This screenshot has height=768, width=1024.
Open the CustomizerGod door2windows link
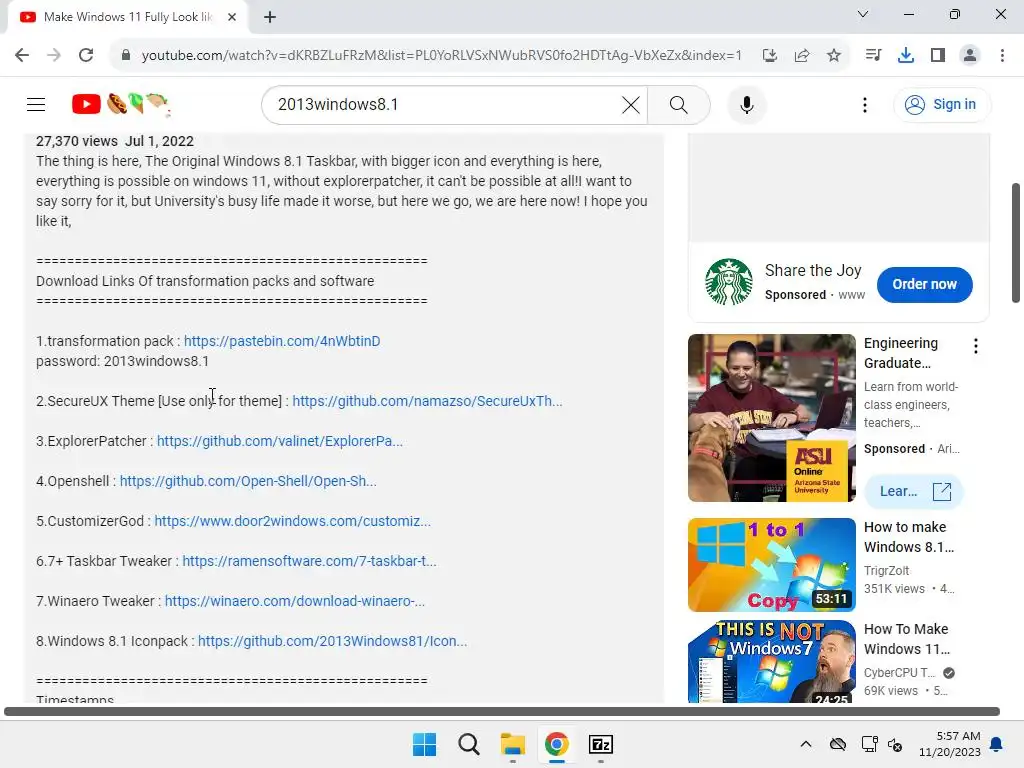click(x=293, y=521)
